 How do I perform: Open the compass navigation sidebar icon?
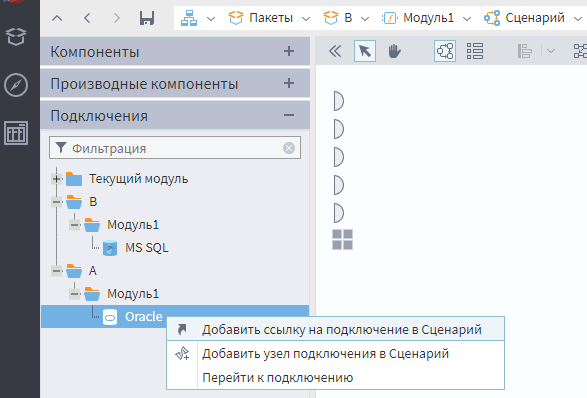tap(16, 85)
